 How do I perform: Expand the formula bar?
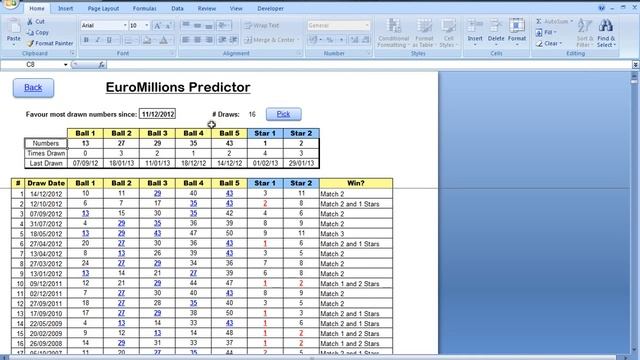636,64
